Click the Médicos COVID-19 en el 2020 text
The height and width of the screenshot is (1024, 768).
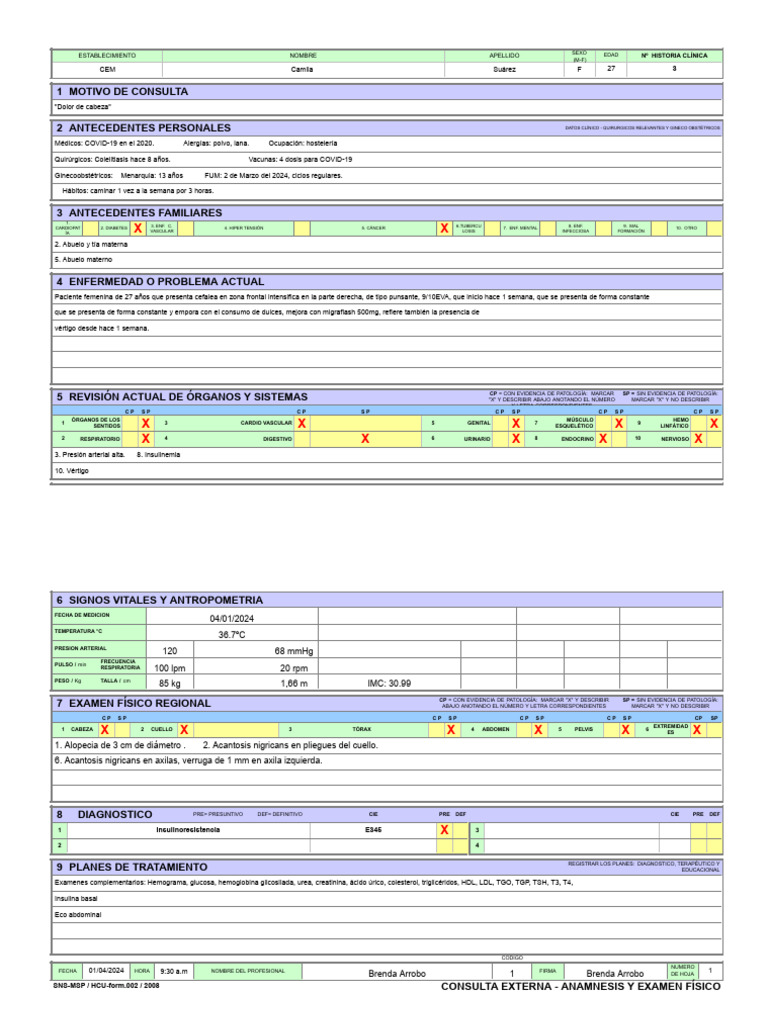pos(104,143)
